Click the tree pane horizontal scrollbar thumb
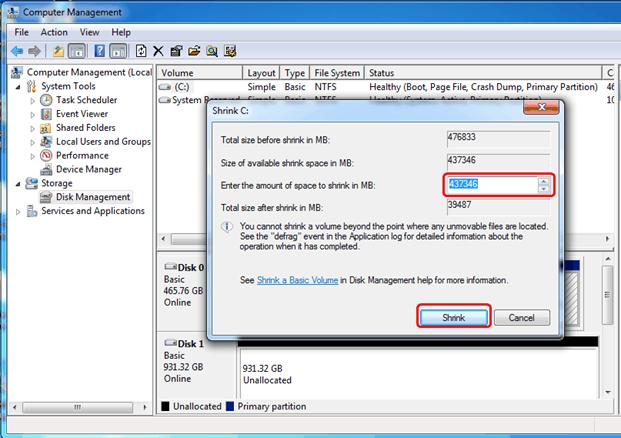 77,407
